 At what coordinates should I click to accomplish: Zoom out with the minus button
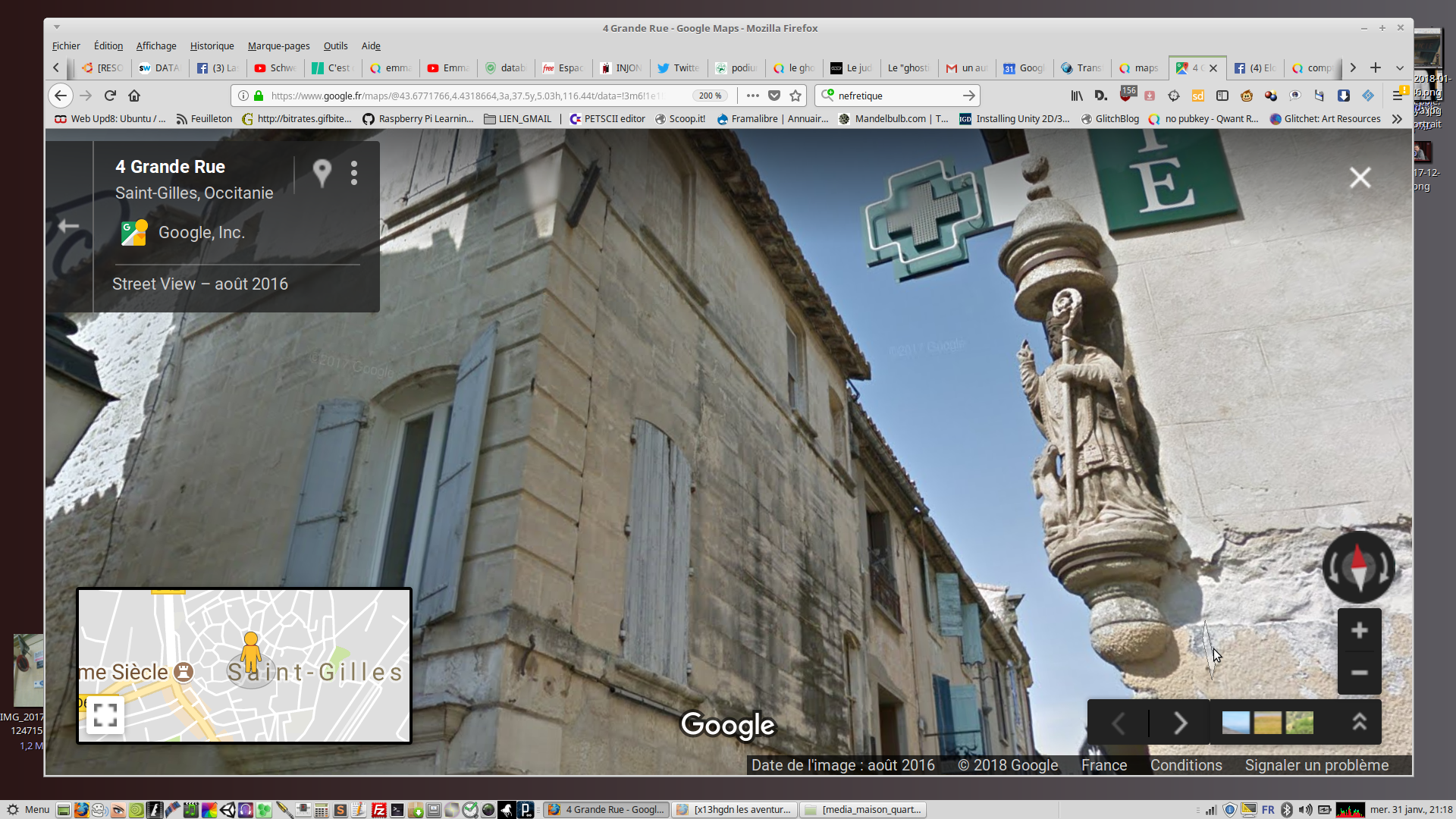coord(1359,673)
